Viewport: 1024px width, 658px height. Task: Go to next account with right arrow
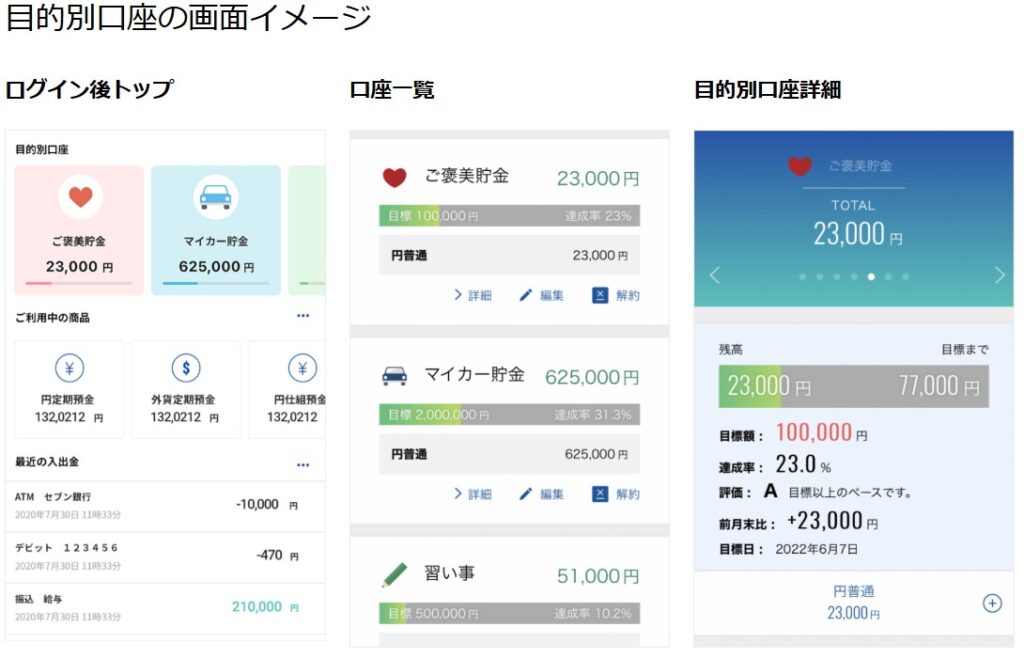point(999,276)
